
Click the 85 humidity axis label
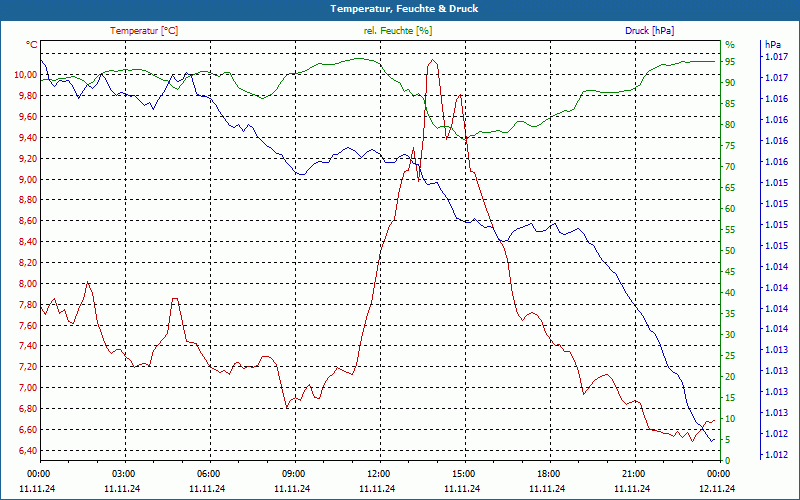[x=730, y=104]
